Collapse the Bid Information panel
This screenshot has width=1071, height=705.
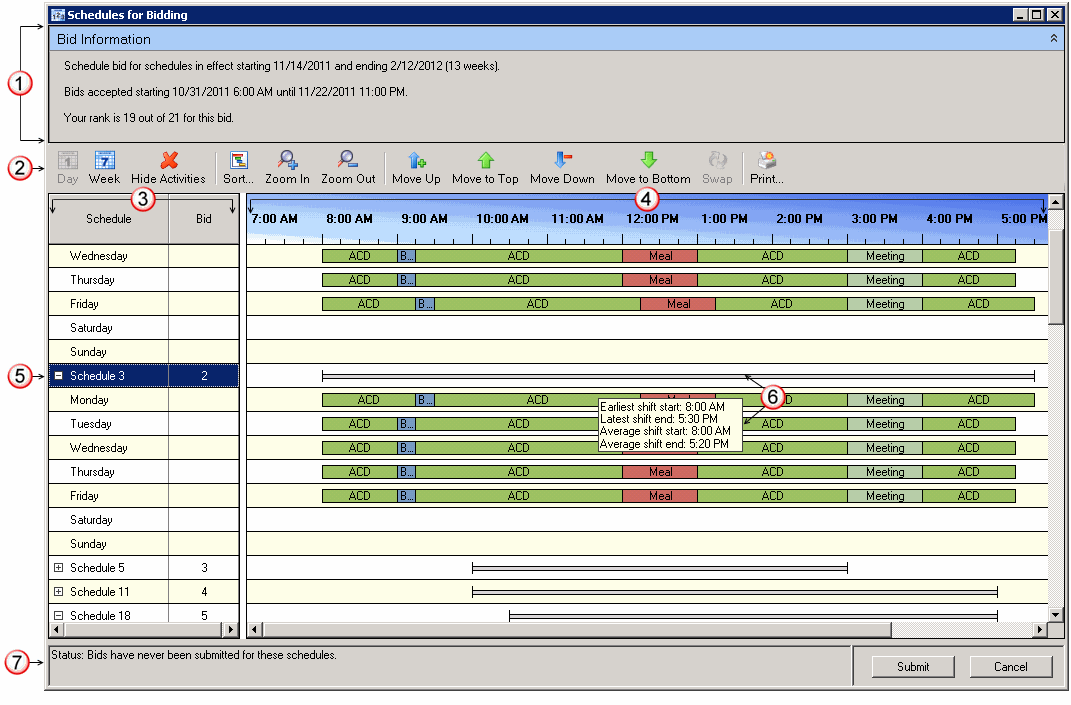[x=1053, y=39]
